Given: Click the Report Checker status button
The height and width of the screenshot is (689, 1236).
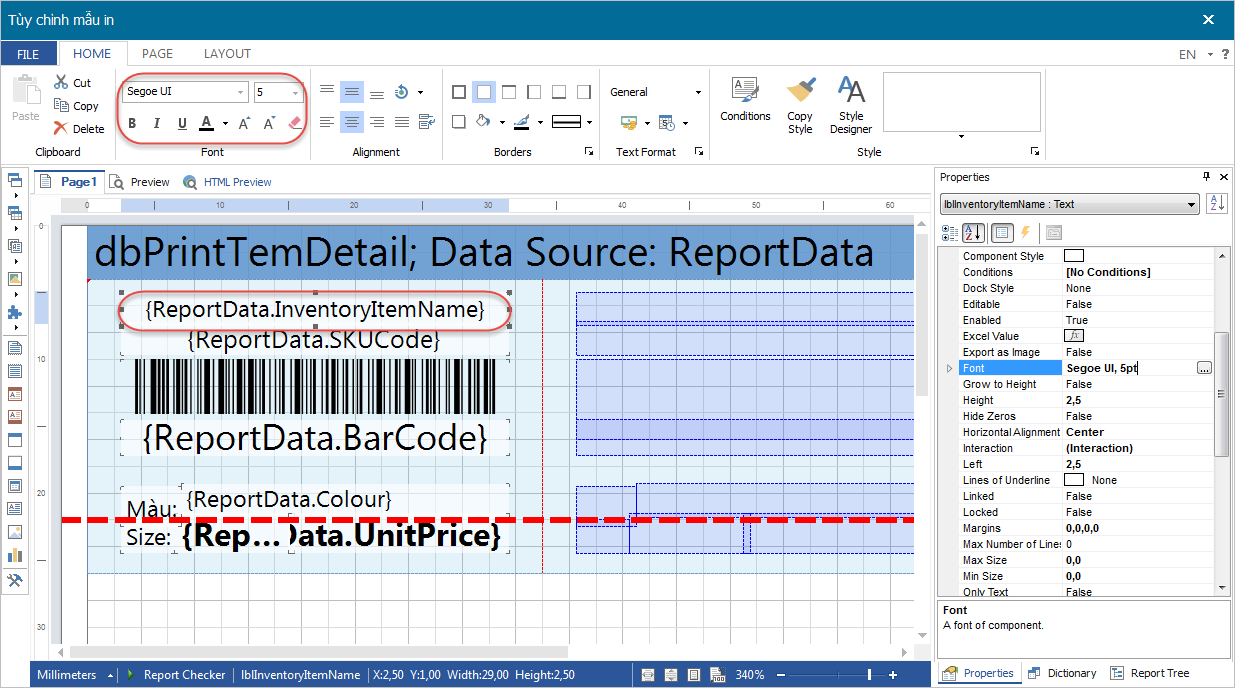Looking at the screenshot, I should 176,675.
